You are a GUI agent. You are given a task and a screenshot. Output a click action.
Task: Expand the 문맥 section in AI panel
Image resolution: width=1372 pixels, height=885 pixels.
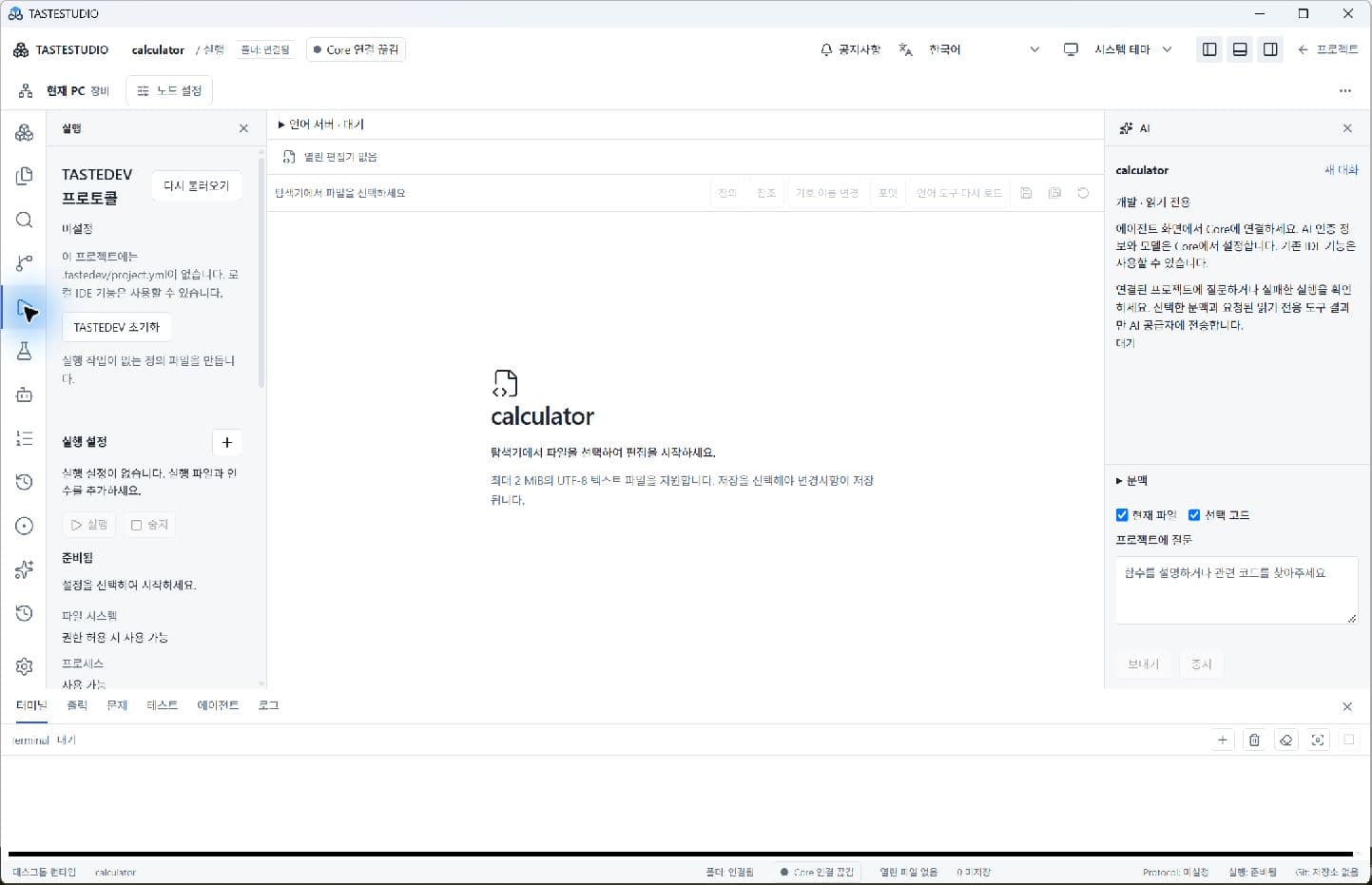[1131, 481]
